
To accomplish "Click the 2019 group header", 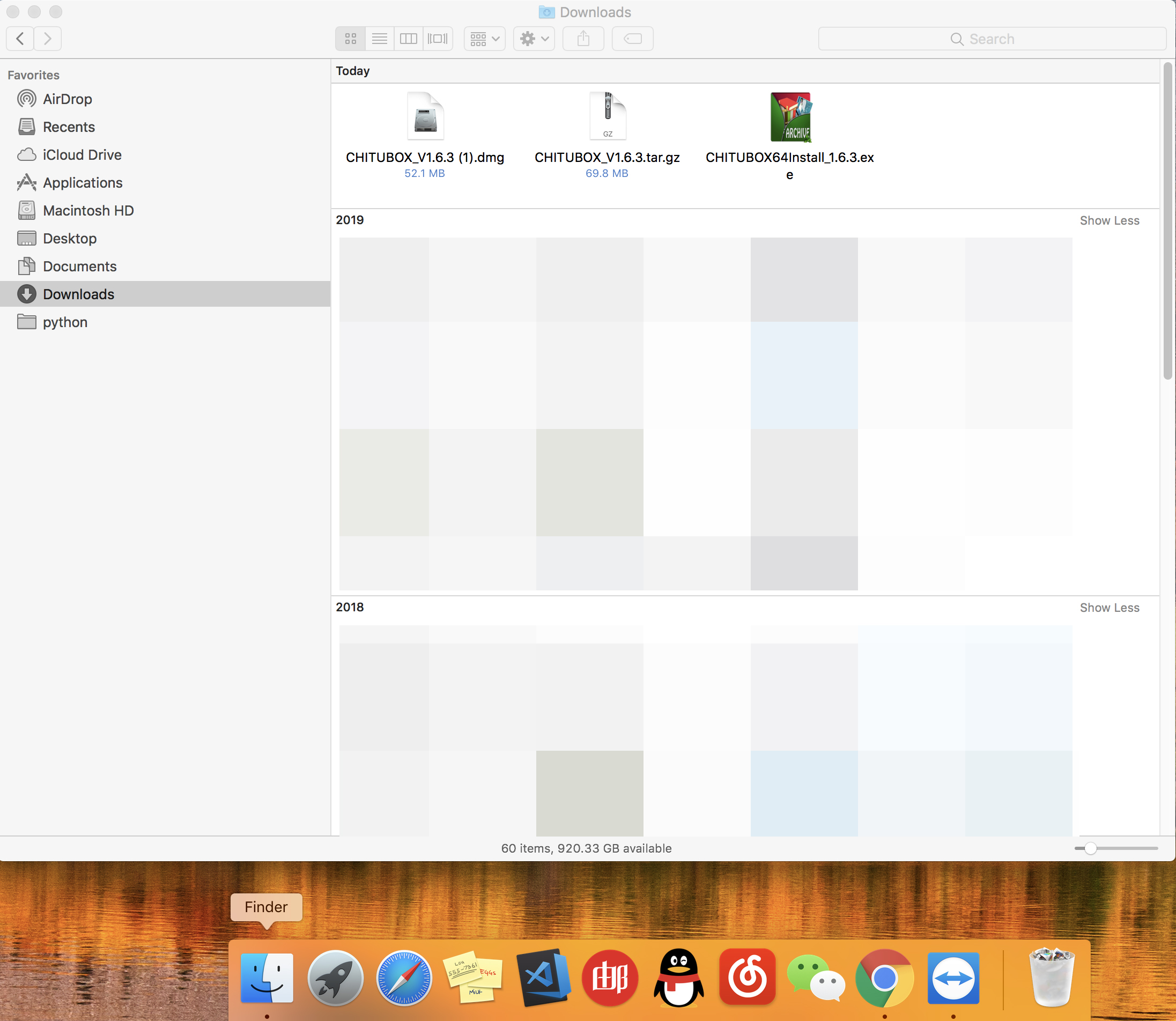I will (350, 220).
